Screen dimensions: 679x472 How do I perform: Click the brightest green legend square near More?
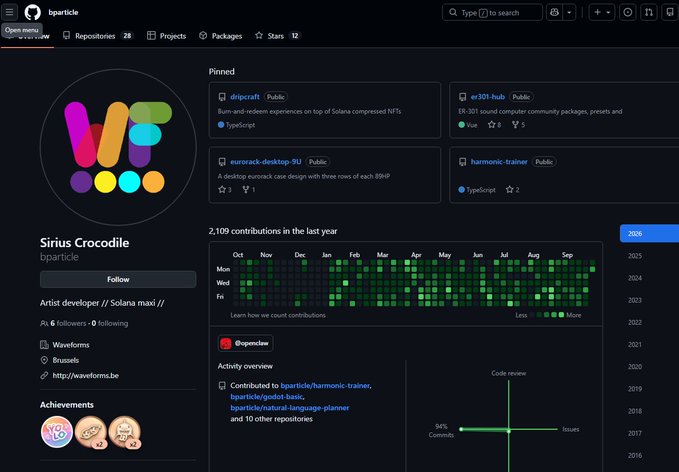[561, 315]
